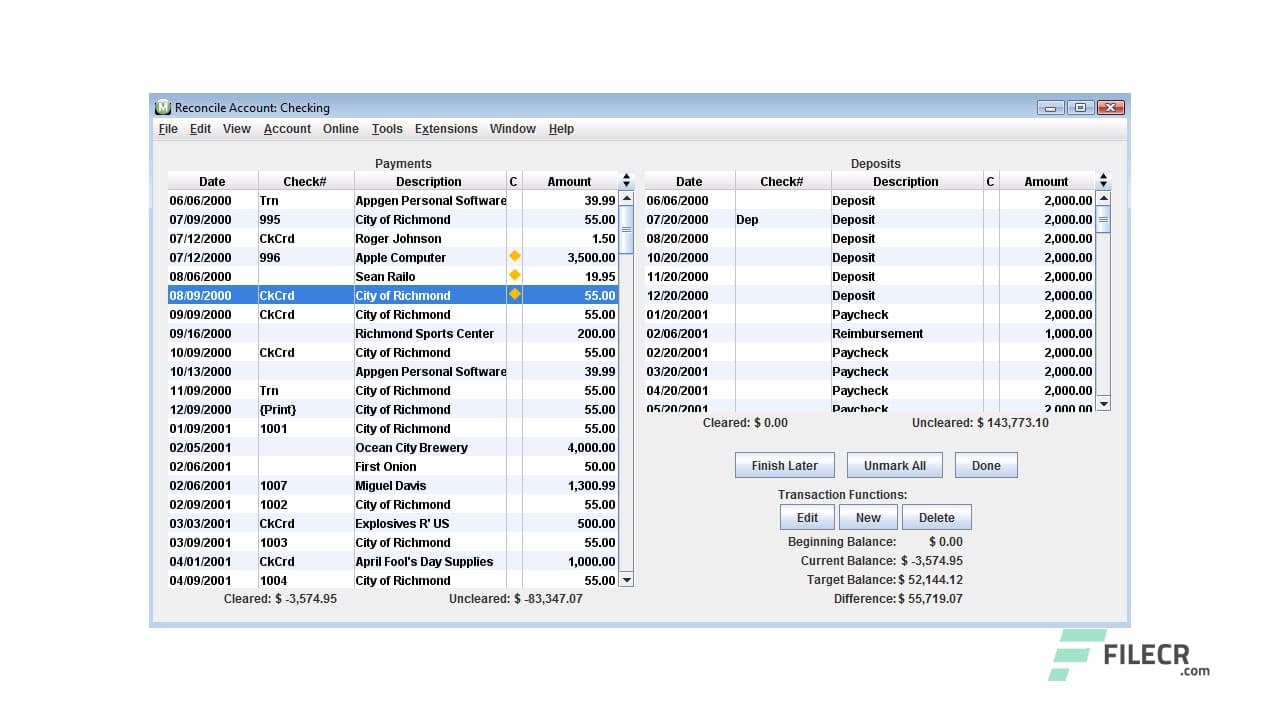Toggle cleared mark on selected City of Richmond row
Screen dimensions: 1280x720
[514, 295]
